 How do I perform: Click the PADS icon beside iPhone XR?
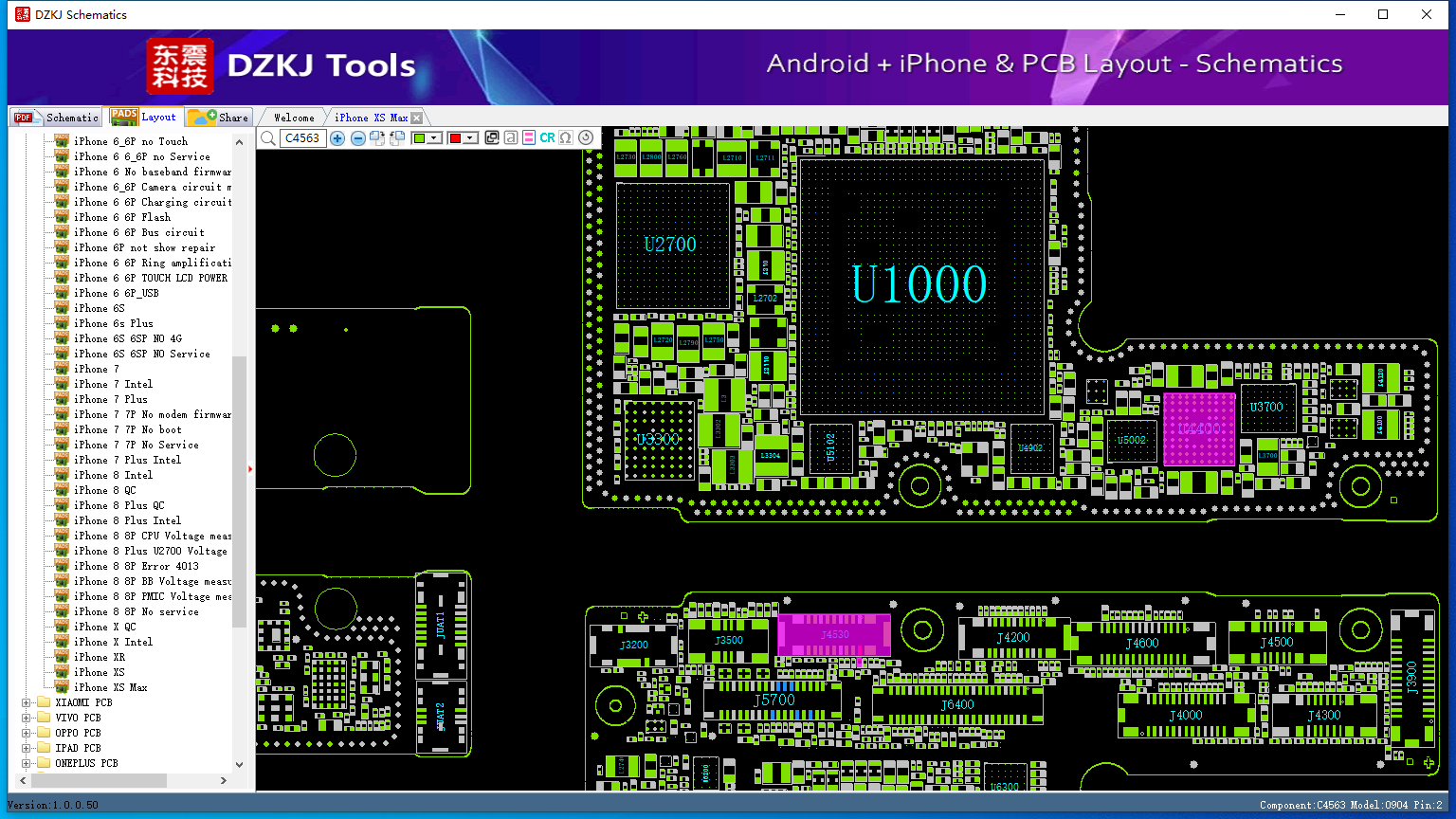click(62, 657)
